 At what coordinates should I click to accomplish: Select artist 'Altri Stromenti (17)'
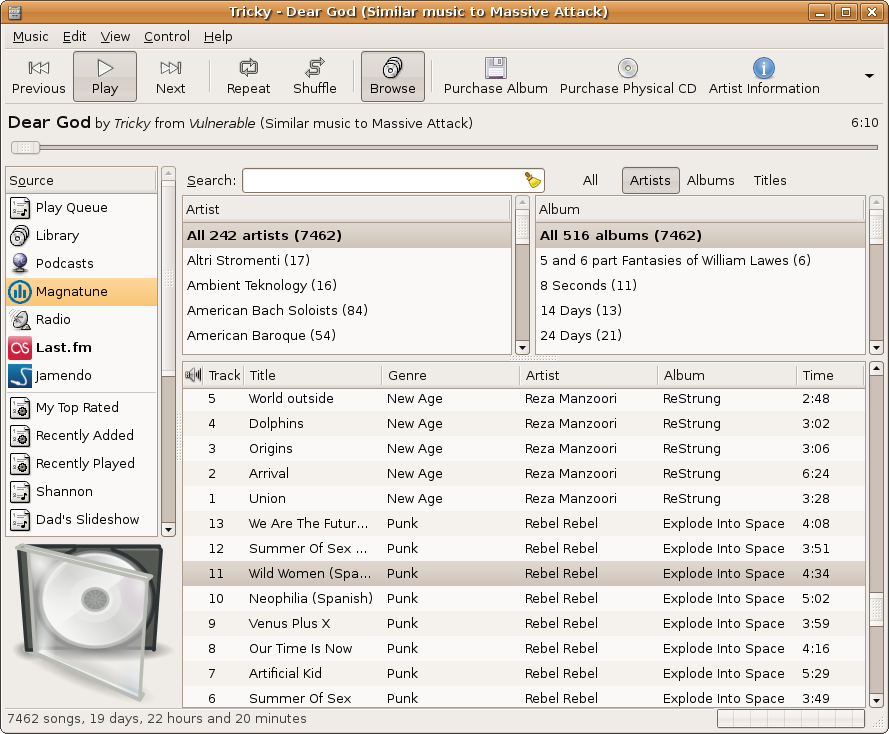347,261
